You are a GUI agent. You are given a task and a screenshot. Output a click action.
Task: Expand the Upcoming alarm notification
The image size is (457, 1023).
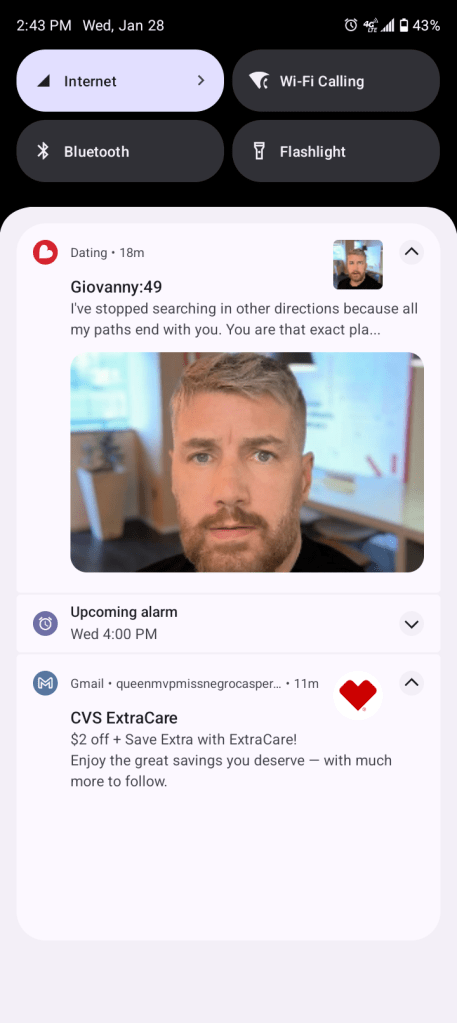pyautogui.click(x=411, y=624)
